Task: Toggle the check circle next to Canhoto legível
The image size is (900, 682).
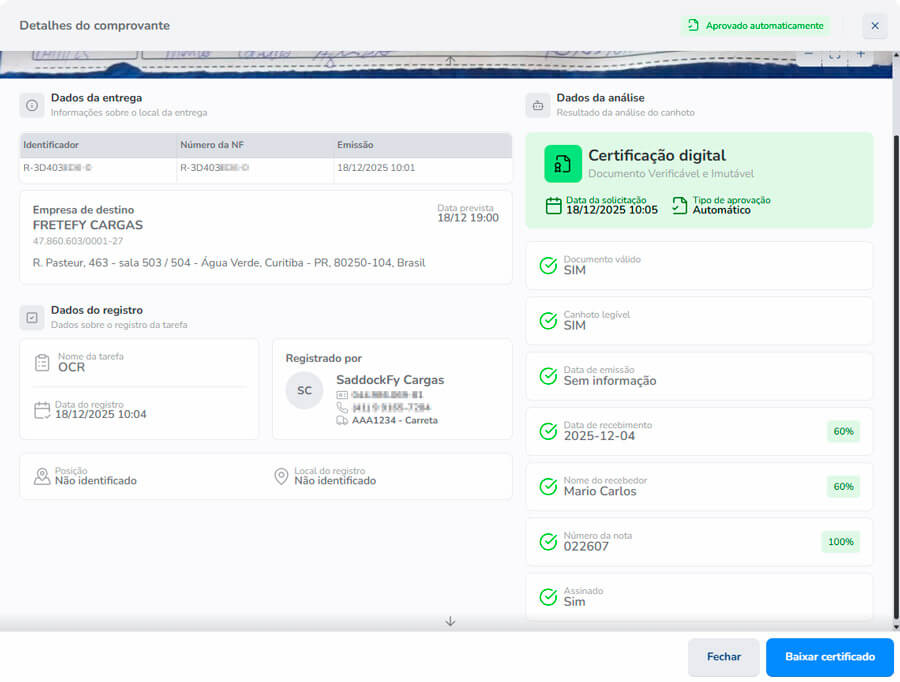Action: point(548,320)
